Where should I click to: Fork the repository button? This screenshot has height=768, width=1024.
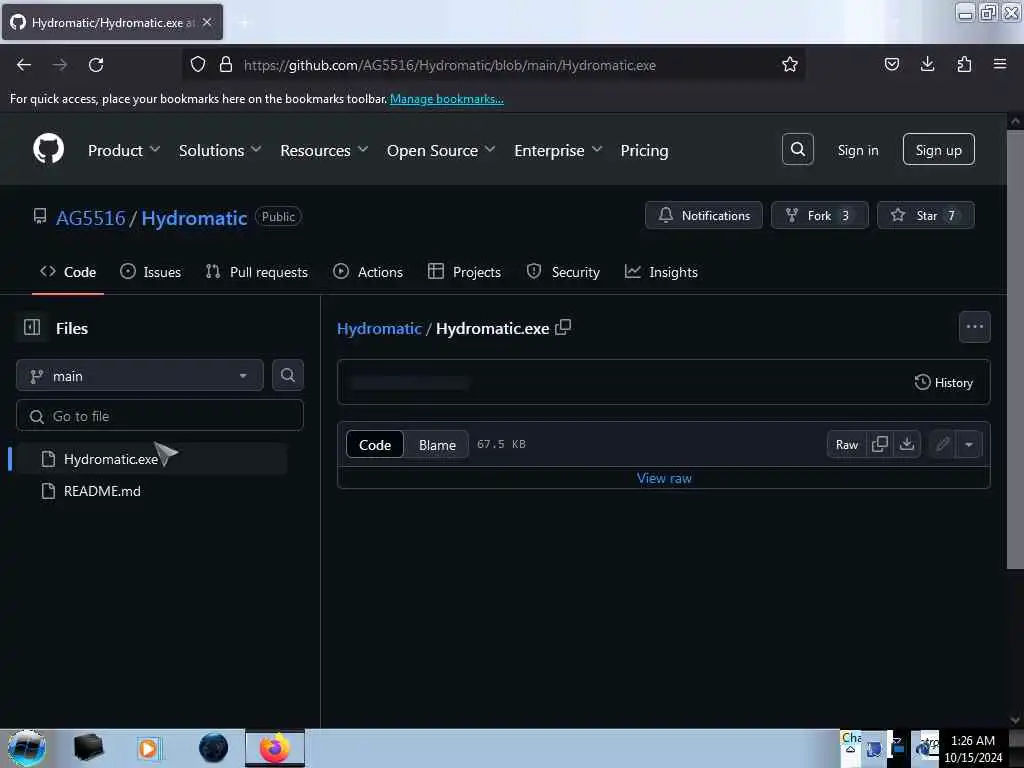click(820, 215)
